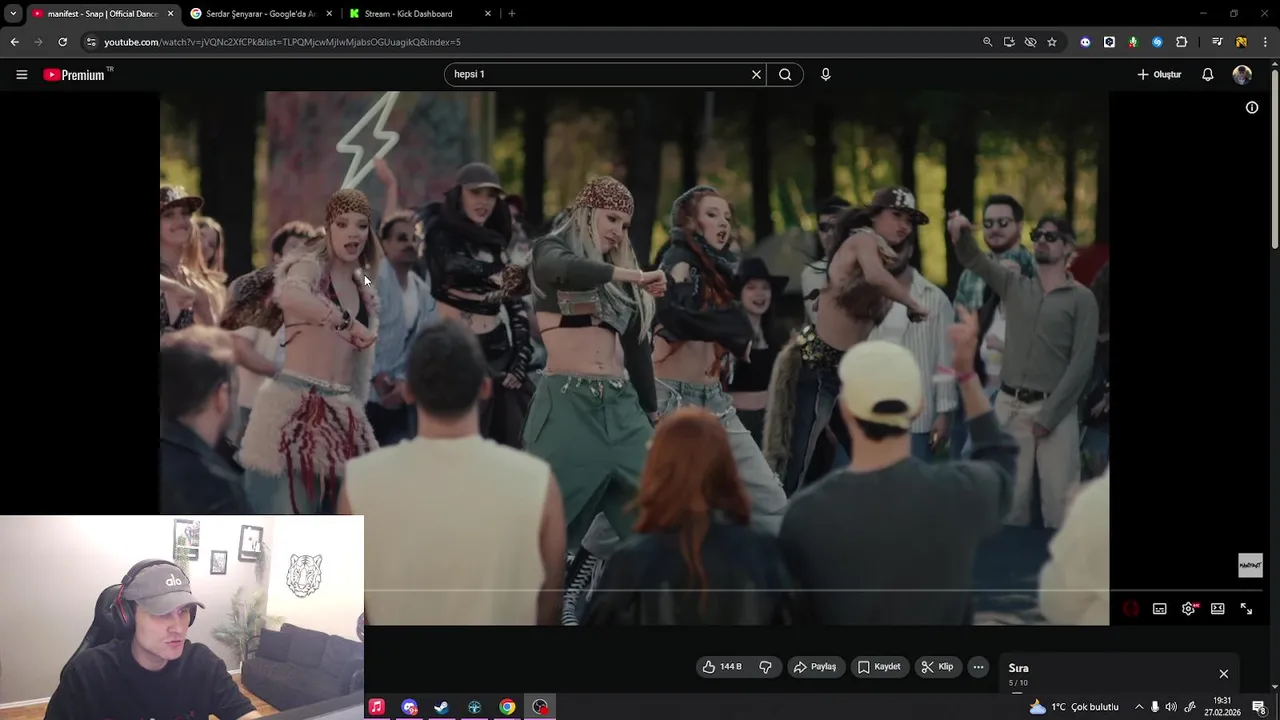Toggle subtitles in the video player
The image size is (1280, 720).
coord(1160,608)
